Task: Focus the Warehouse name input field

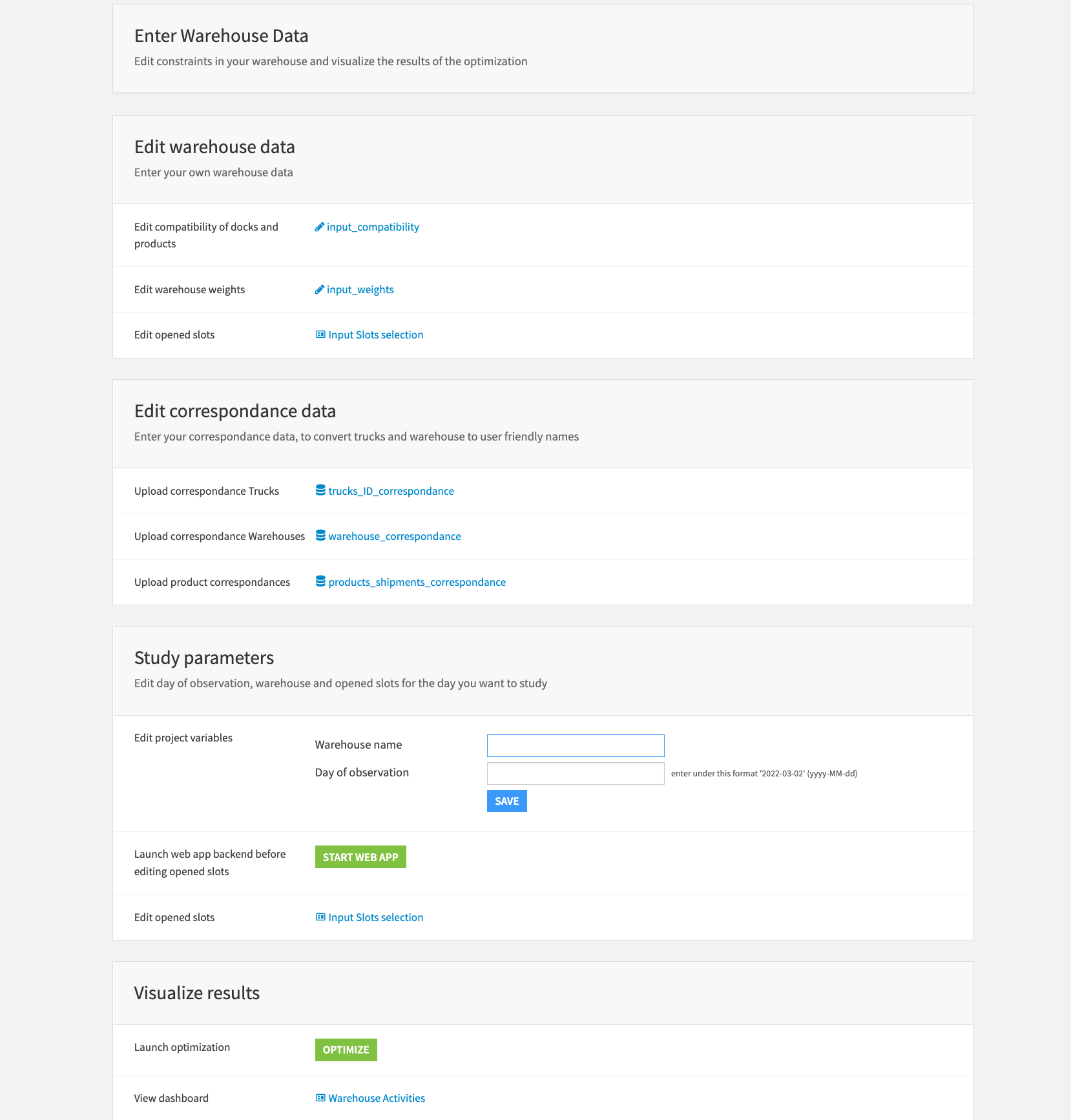Action: (x=576, y=745)
